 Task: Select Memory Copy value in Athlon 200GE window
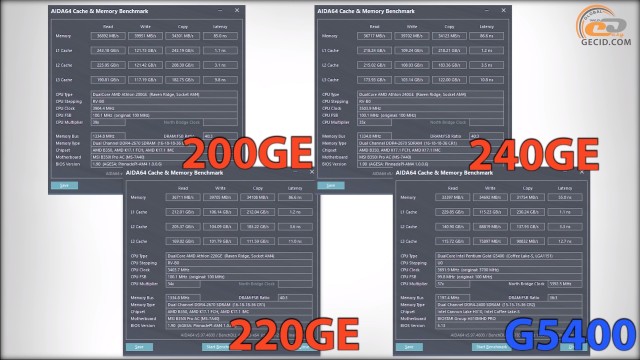click(x=182, y=36)
